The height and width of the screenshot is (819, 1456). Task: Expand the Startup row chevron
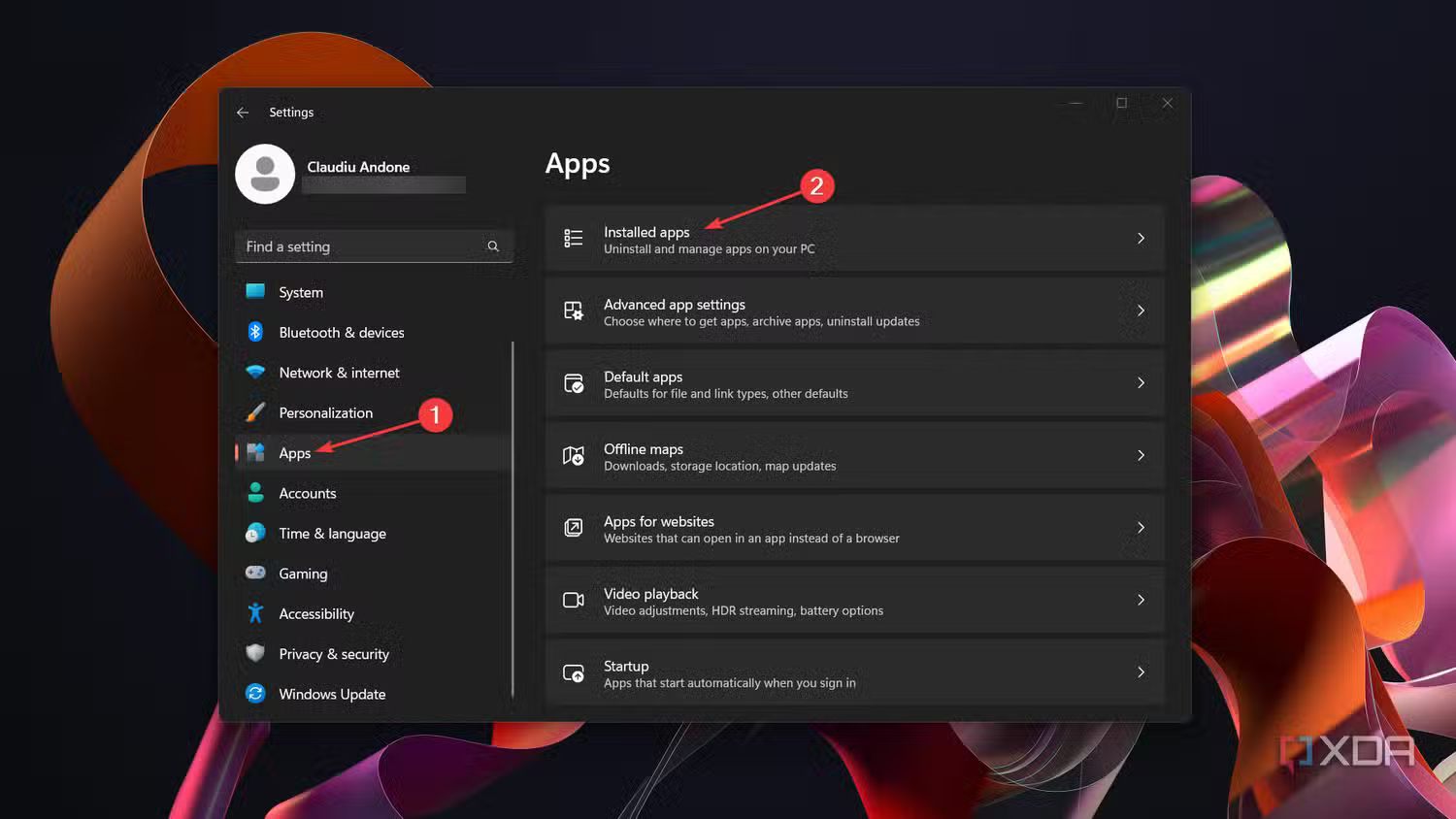coord(1141,672)
